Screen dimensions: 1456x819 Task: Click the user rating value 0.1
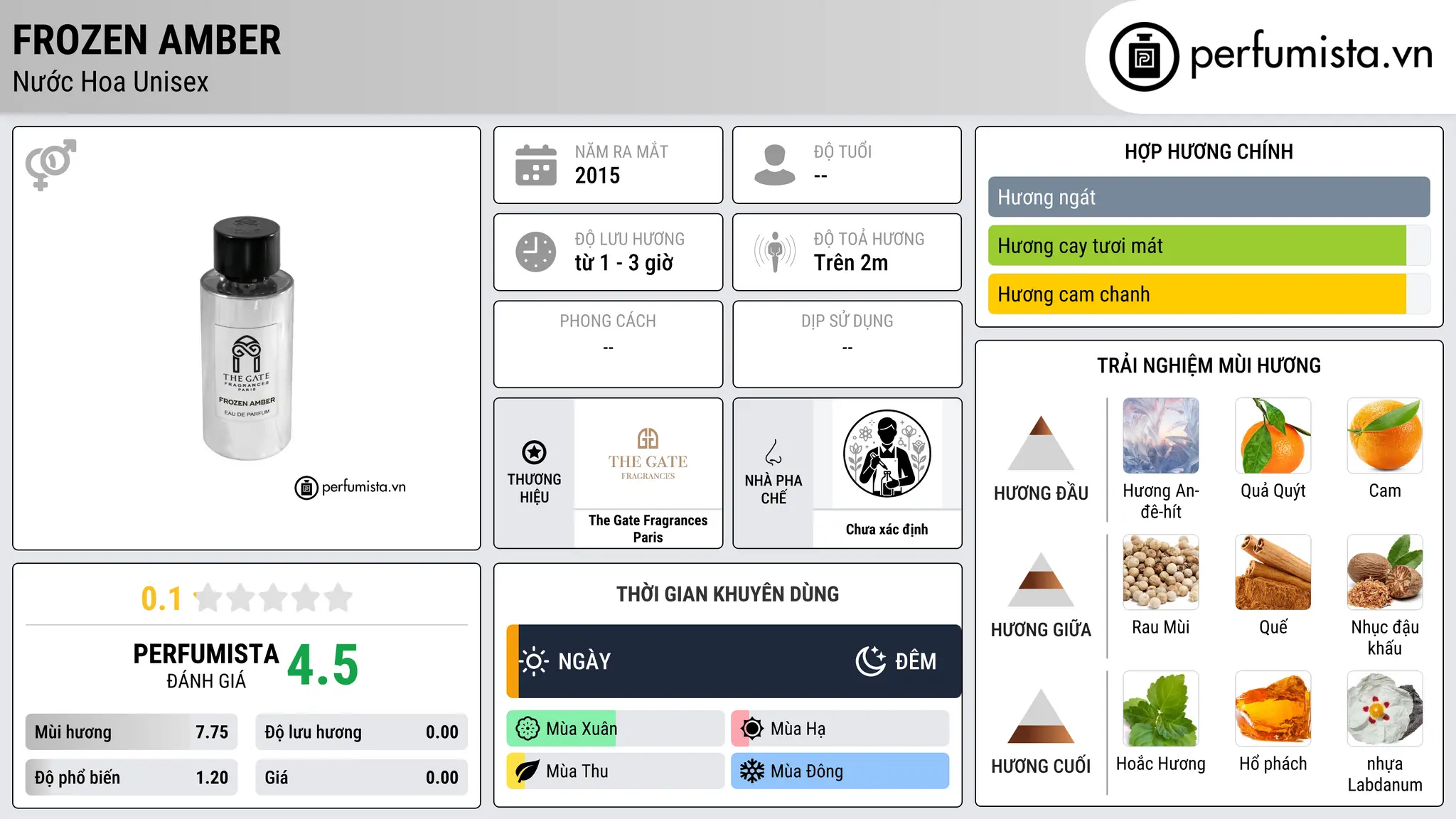pos(161,599)
